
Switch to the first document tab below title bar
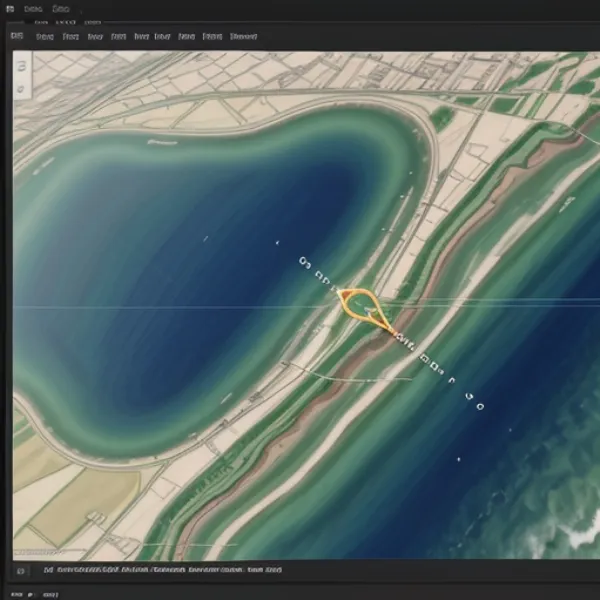coord(40,21)
